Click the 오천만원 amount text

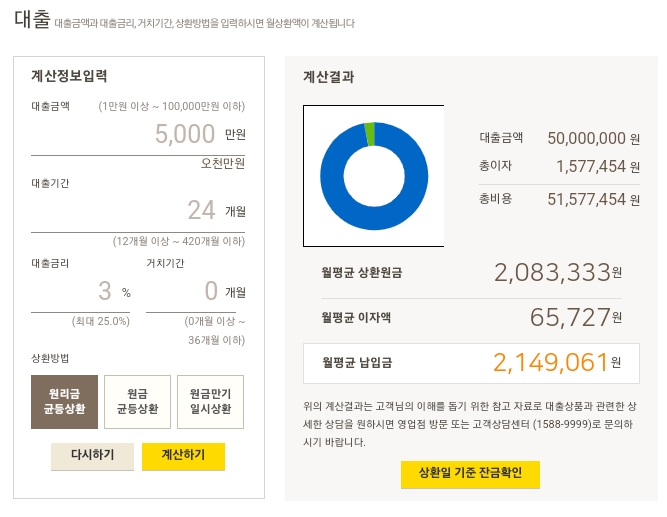tap(222, 163)
